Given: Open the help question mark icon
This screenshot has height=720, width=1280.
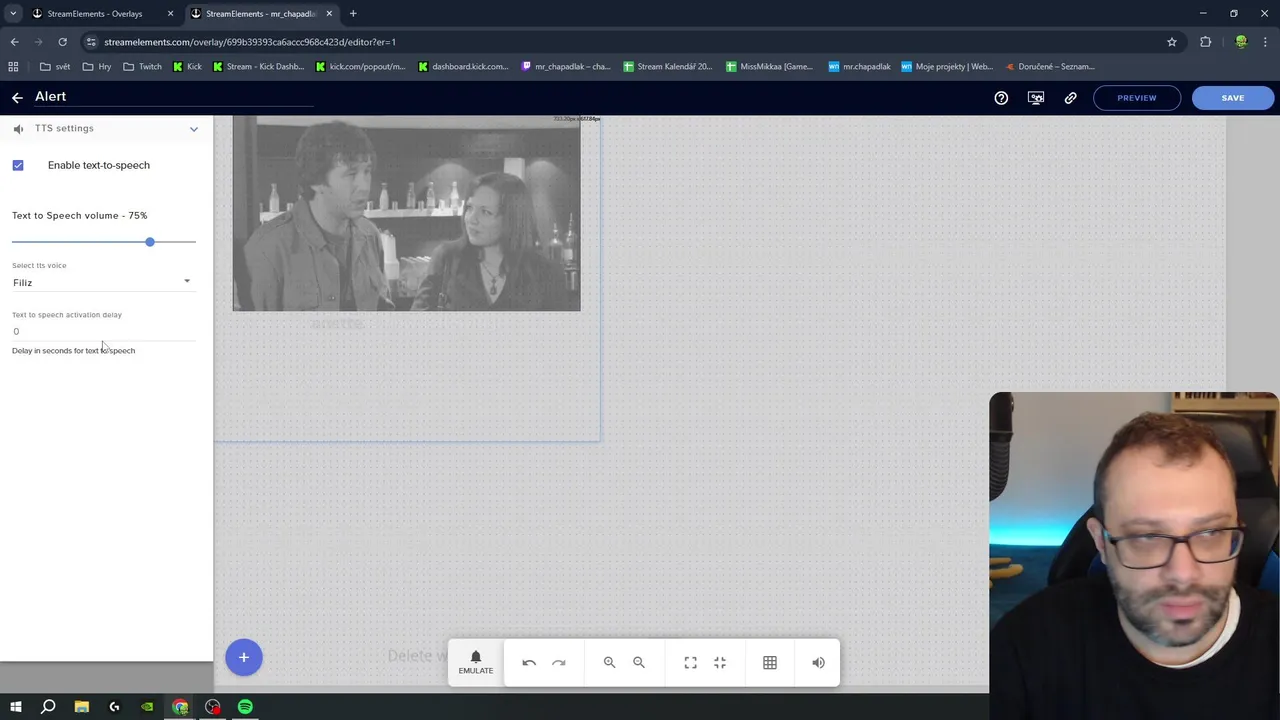Looking at the screenshot, I should click(1001, 98).
